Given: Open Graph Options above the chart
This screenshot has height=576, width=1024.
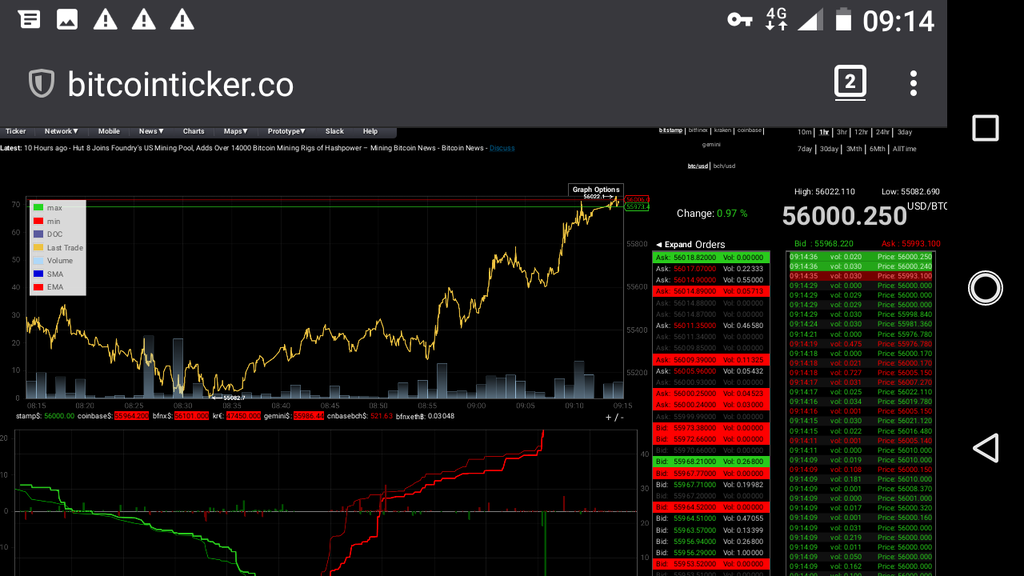Looking at the screenshot, I should point(596,189).
